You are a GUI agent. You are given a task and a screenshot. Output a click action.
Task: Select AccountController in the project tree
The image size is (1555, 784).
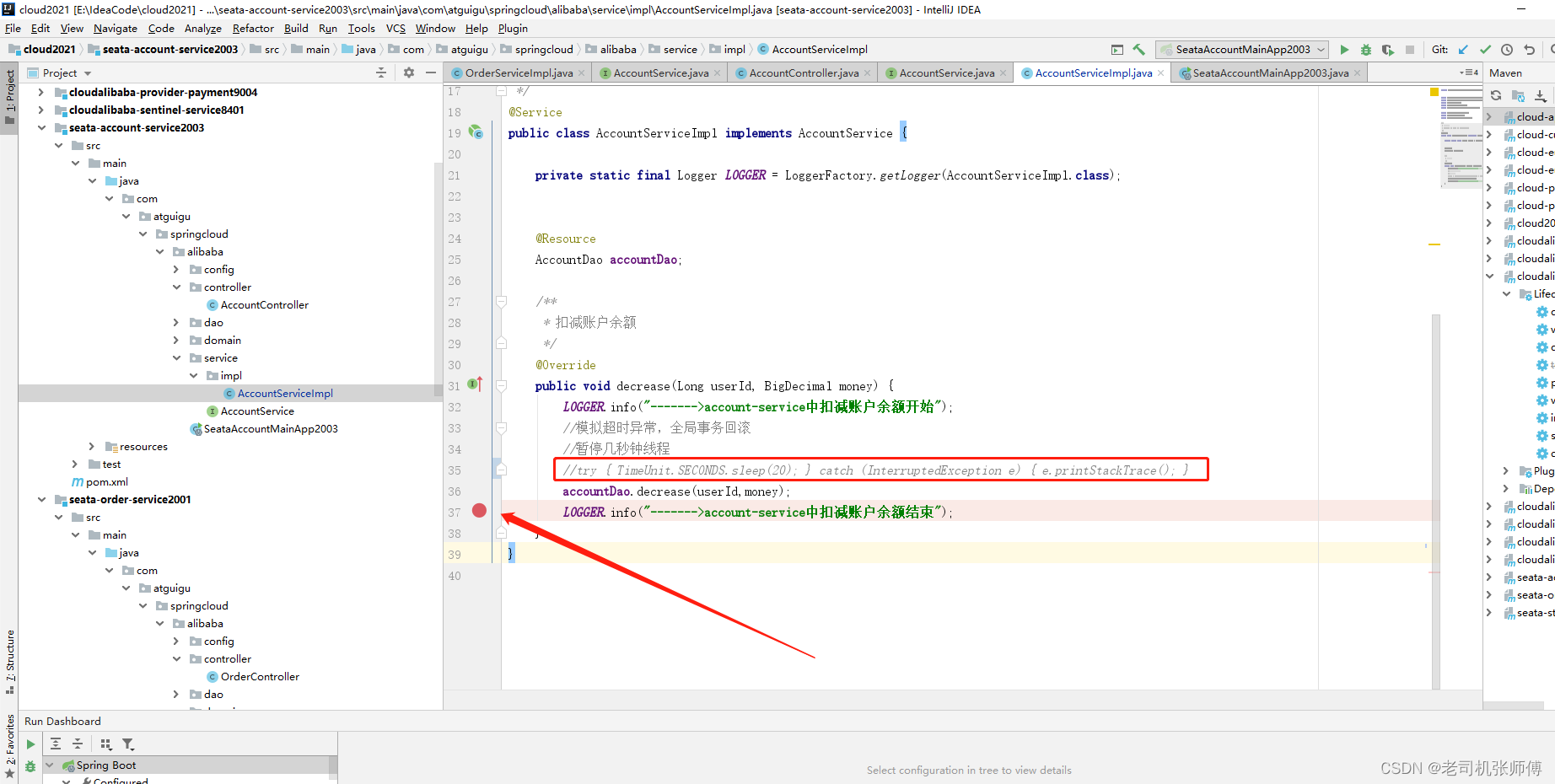[x=264, y=305]
